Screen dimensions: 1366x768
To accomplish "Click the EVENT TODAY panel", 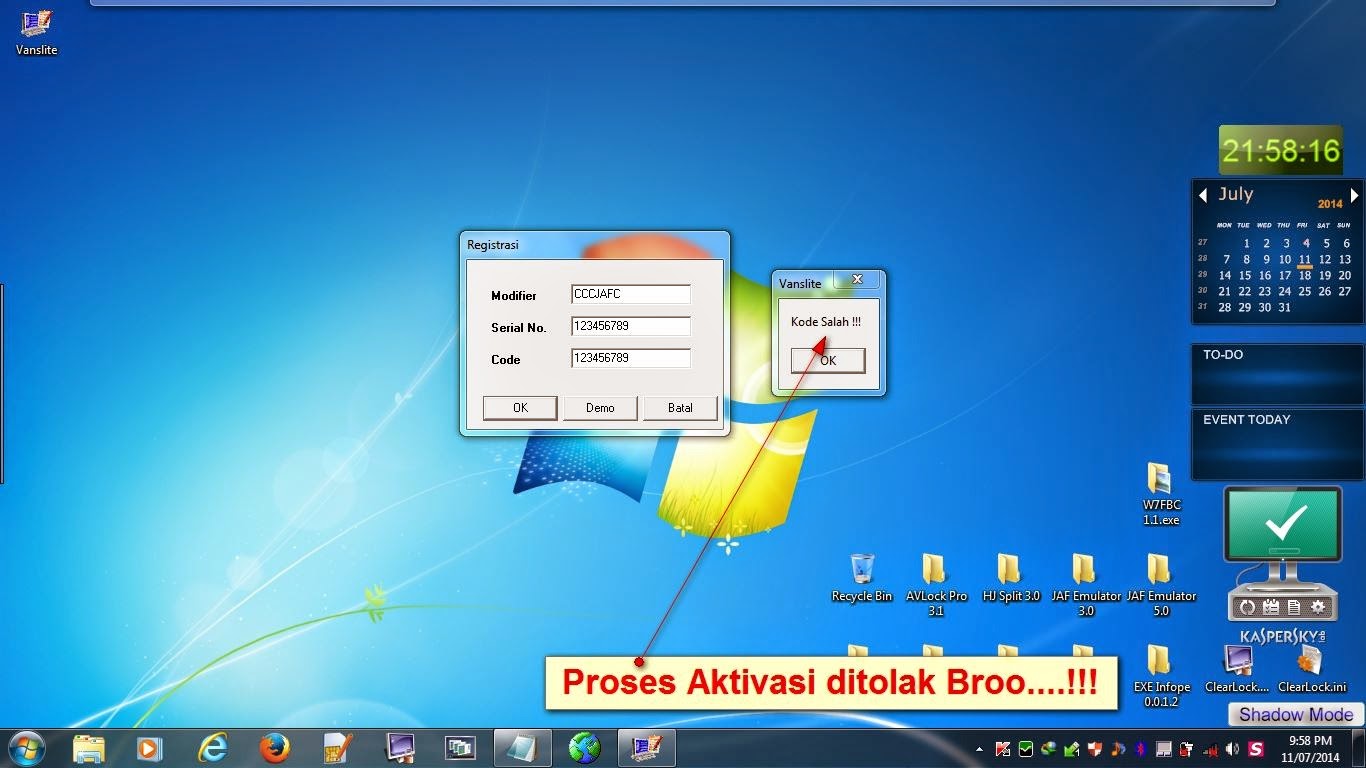I will 1278,444.
